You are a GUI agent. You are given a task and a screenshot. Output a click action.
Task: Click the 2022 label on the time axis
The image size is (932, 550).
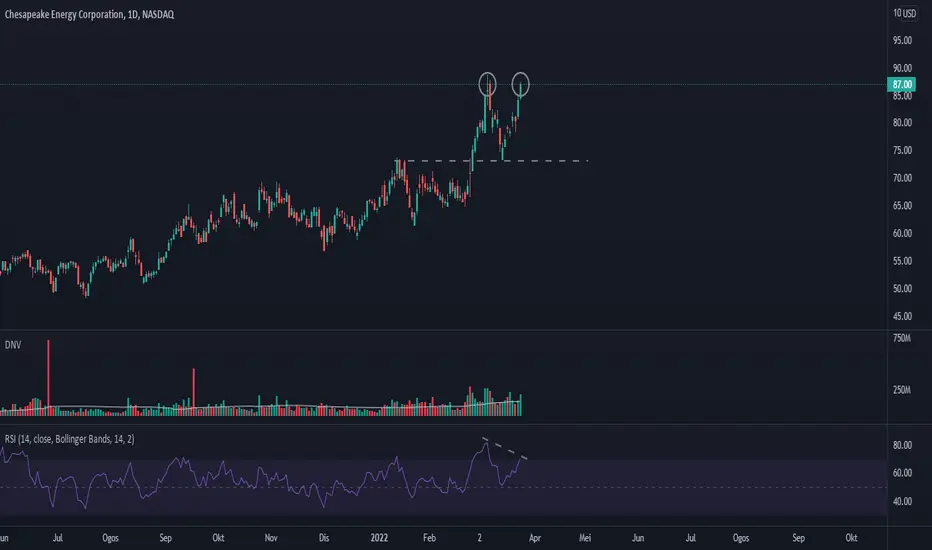coord(379,538)
